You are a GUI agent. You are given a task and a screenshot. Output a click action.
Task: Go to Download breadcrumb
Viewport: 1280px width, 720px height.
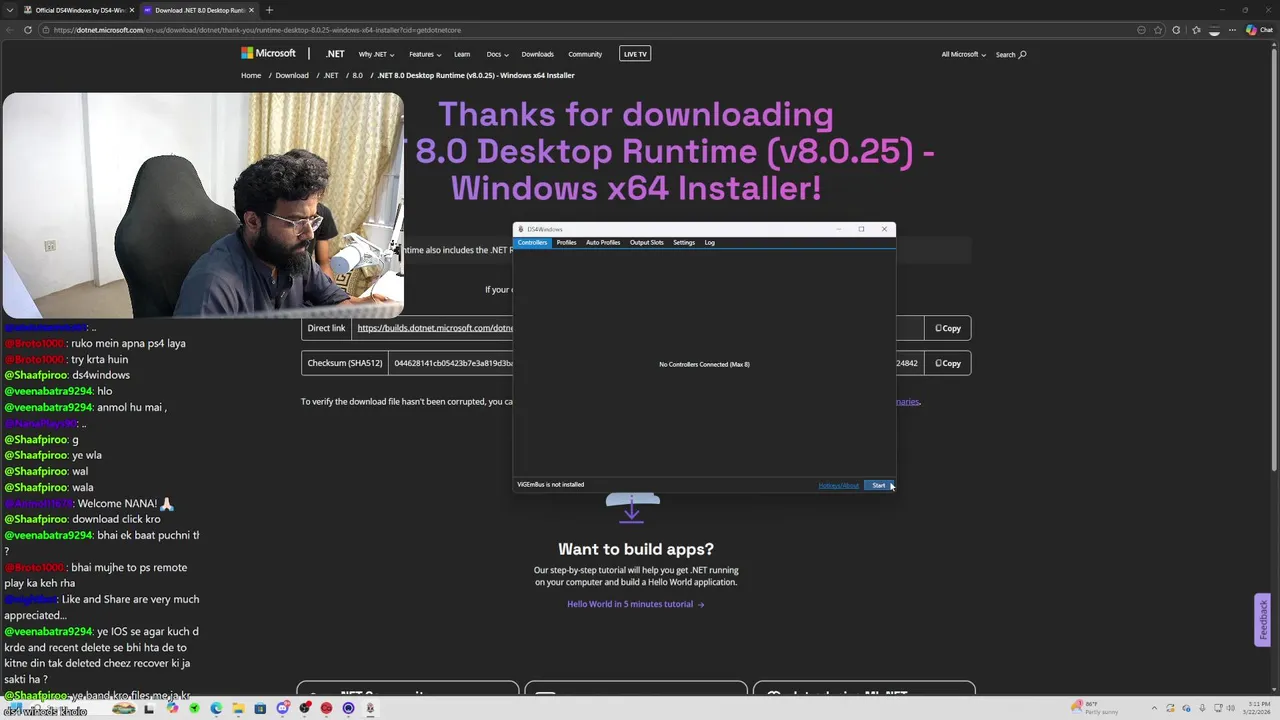292,75
